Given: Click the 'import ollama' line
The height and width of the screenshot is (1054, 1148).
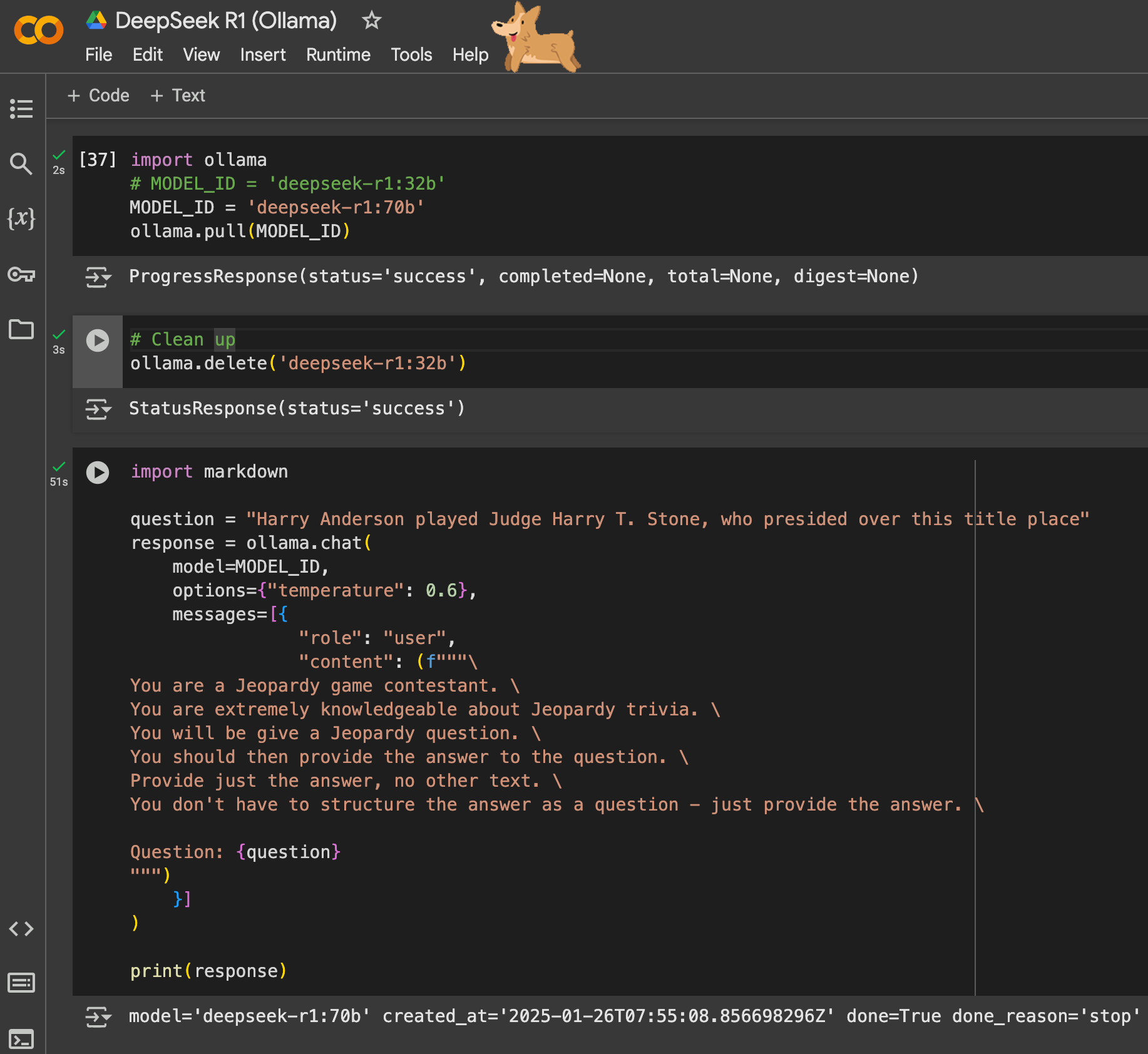Looking at the screenshot, I should coord(198,160).
